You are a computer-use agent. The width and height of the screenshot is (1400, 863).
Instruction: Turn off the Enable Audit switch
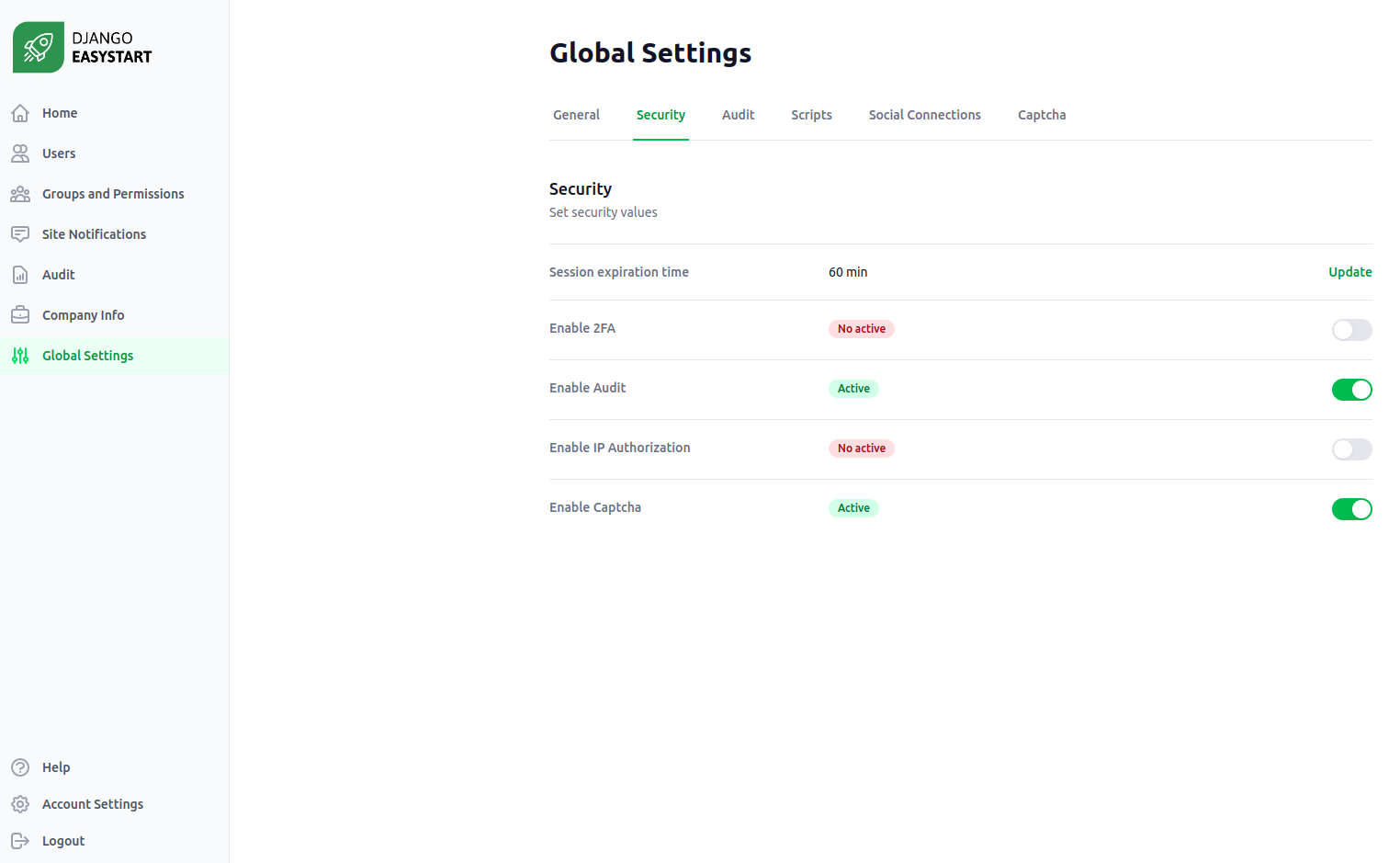pos(1351,390)
